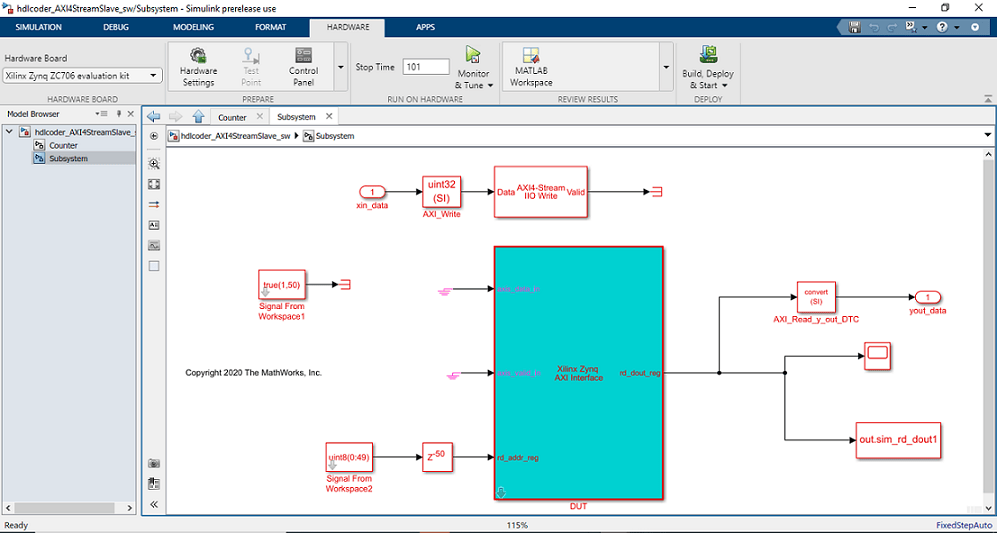Click the Scope block in the diagram
The height and width of the screenshot is (533, 997).
click(877, 356)
